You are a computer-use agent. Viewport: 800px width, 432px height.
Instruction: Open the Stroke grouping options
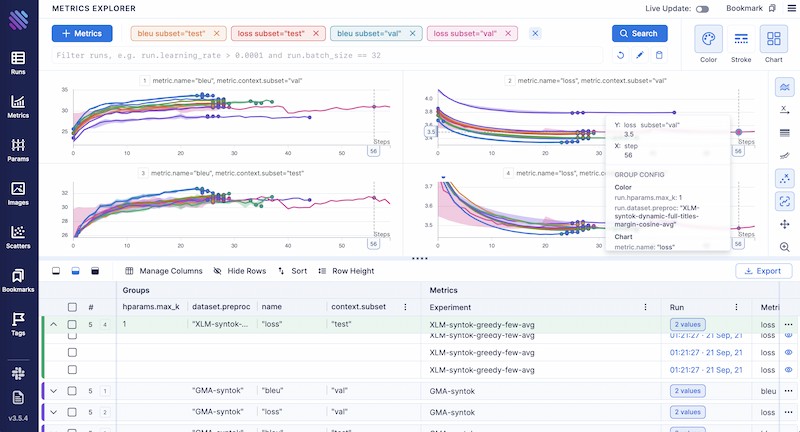point(741,44)
